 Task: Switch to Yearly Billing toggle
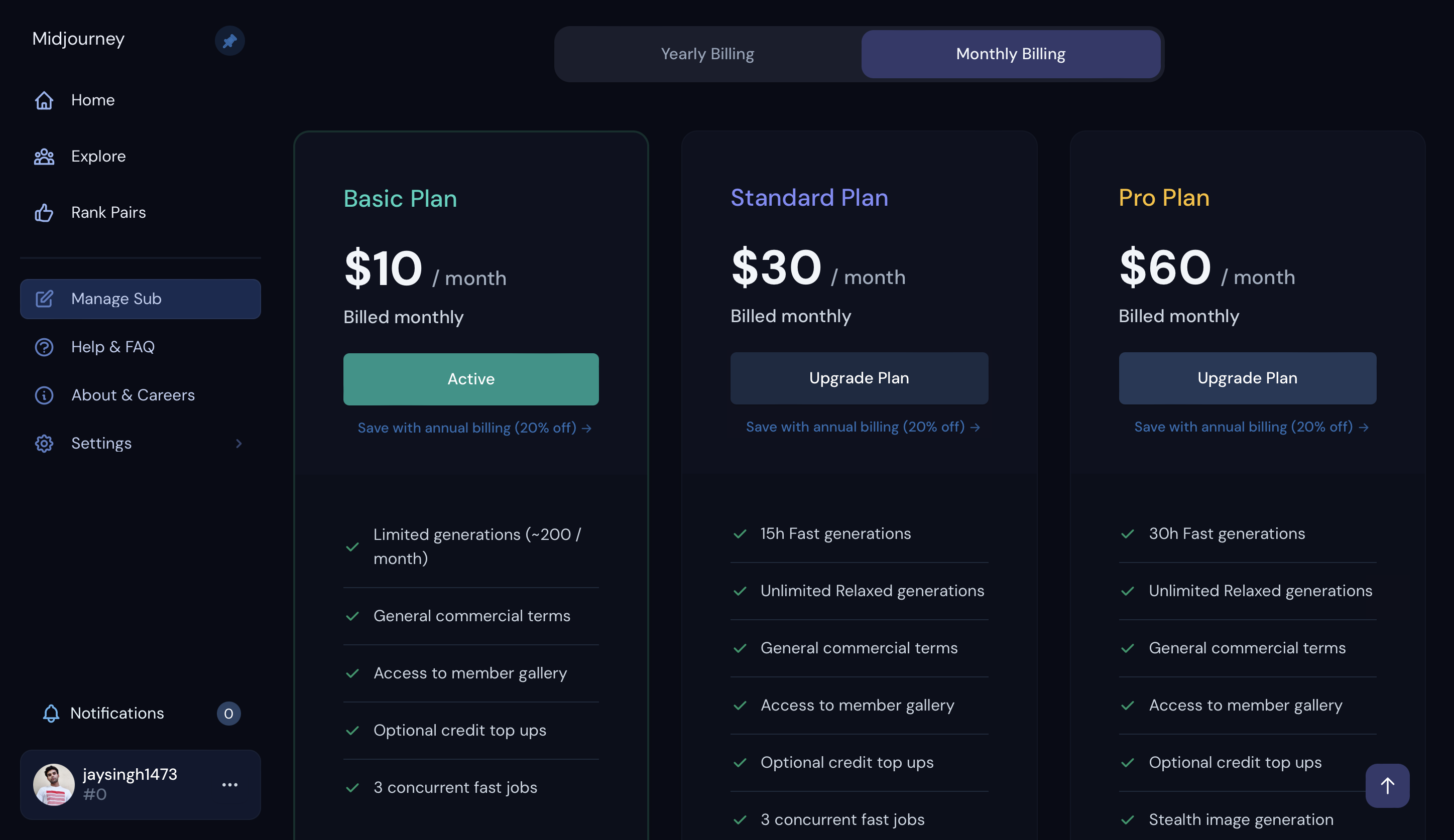click(707, 54)
